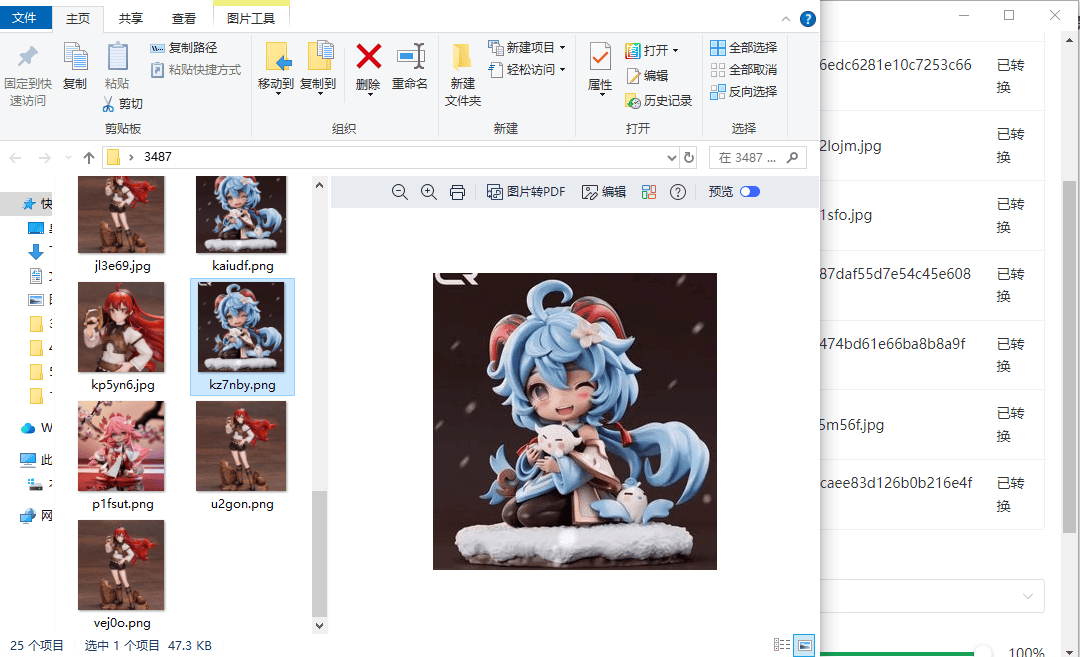Viewport: 1080px width, 657px height.
Task: Click the colorful grid apps icon in preview toolbar
Action: (x=649, y=192)
